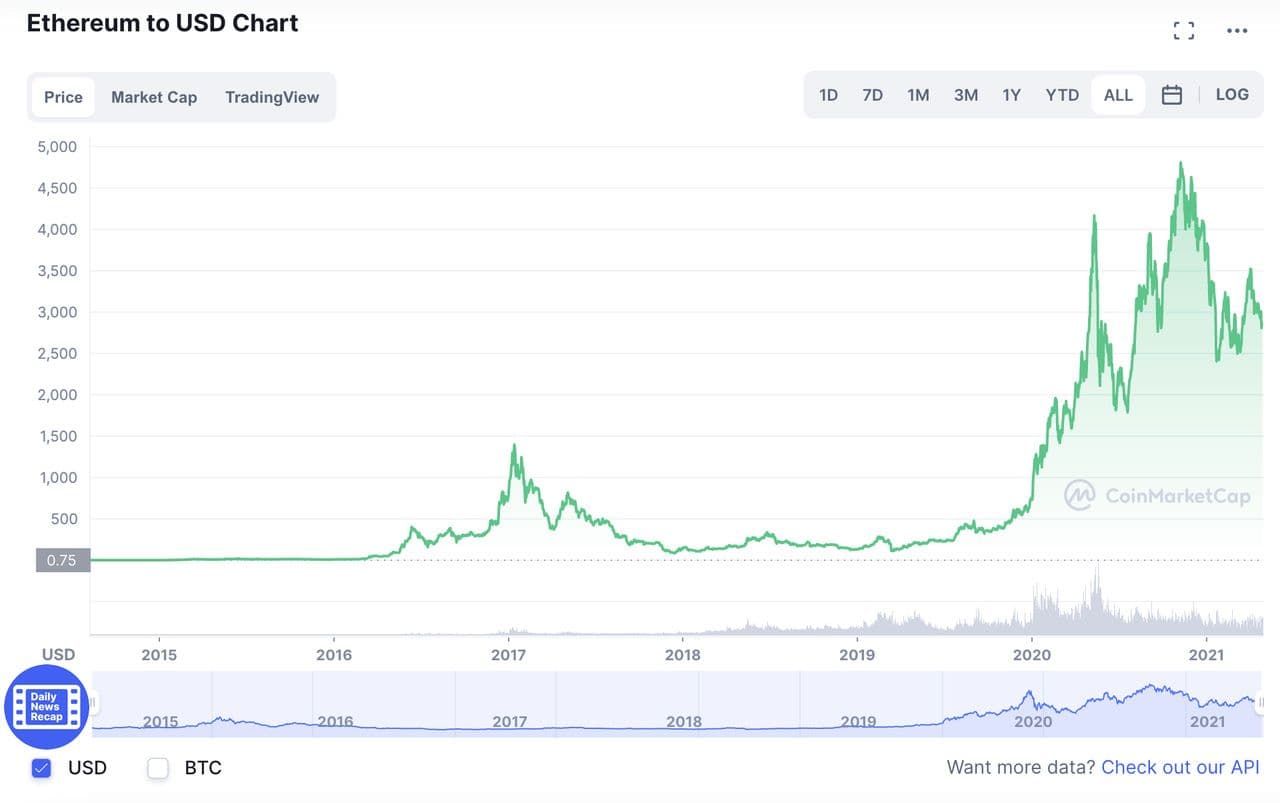
Task: Enable the BTC currency checkbox
Action: (158, 768)
